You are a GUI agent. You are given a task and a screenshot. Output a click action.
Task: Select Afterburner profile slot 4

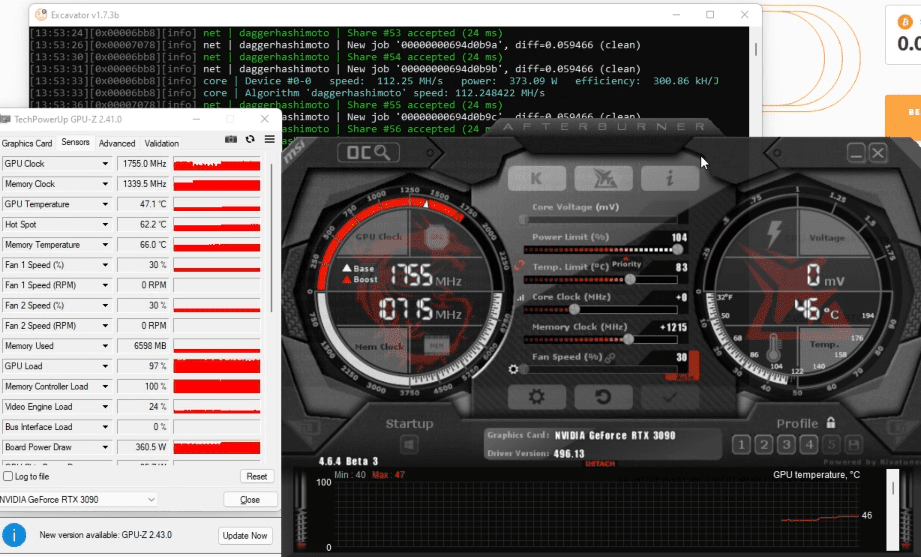(809, 445)
